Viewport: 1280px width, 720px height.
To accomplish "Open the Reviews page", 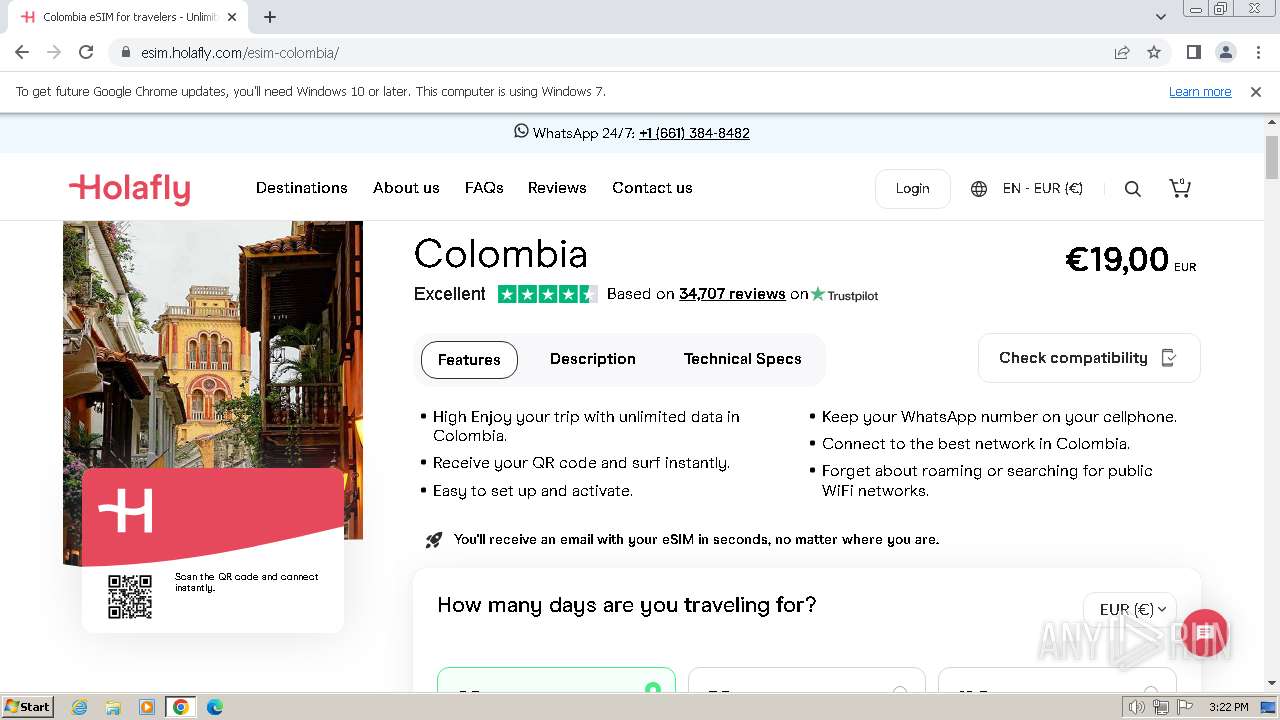I will (557, 188).
